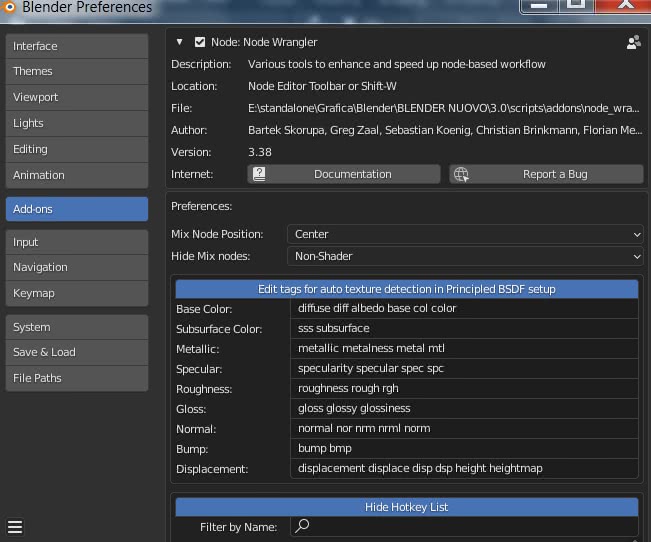The image size is (651, 542).
Task: Switch to the Interface preferences tab
Action: [77, 46]
